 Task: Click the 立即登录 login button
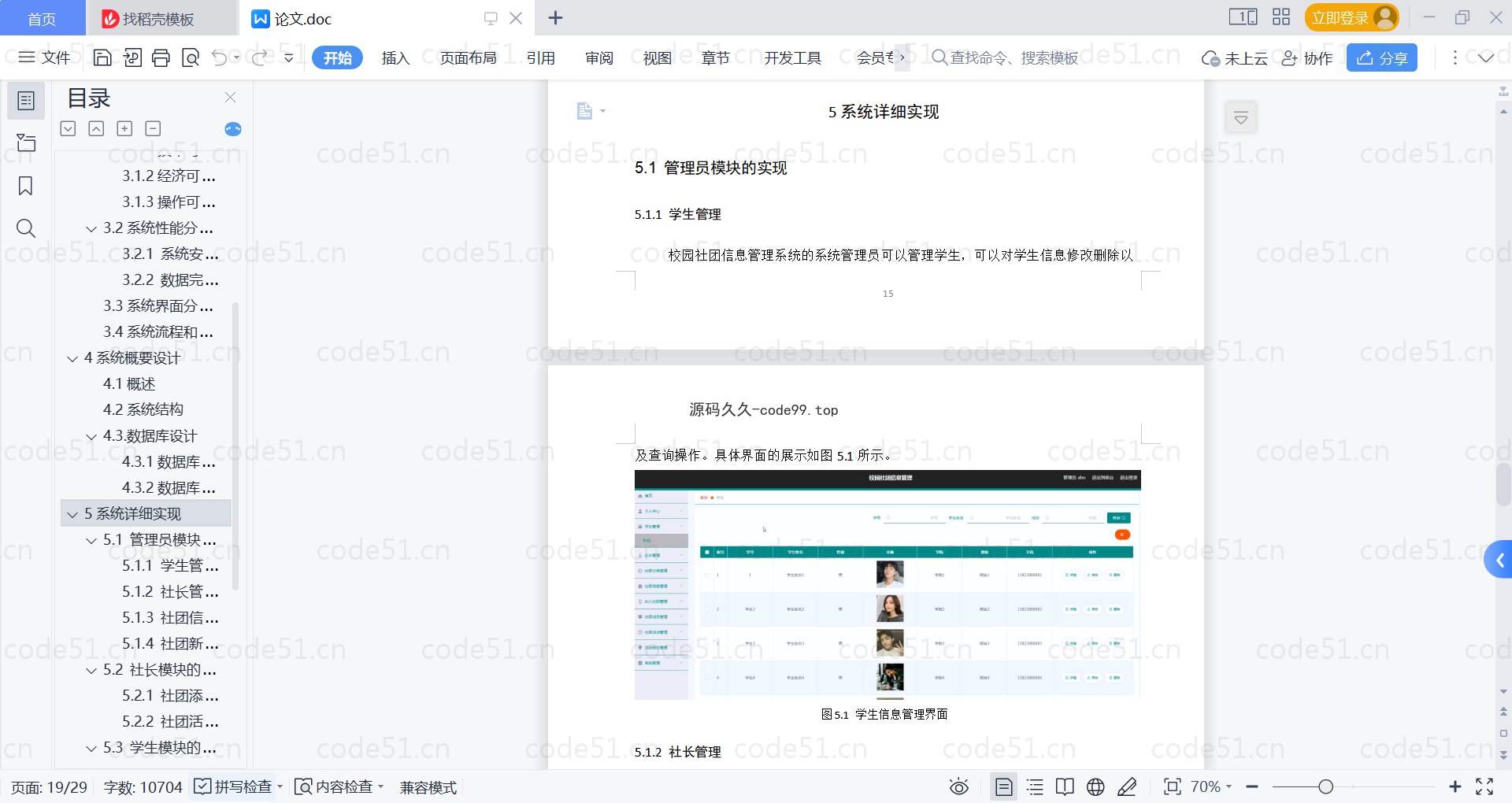(x=1351, y=17)
